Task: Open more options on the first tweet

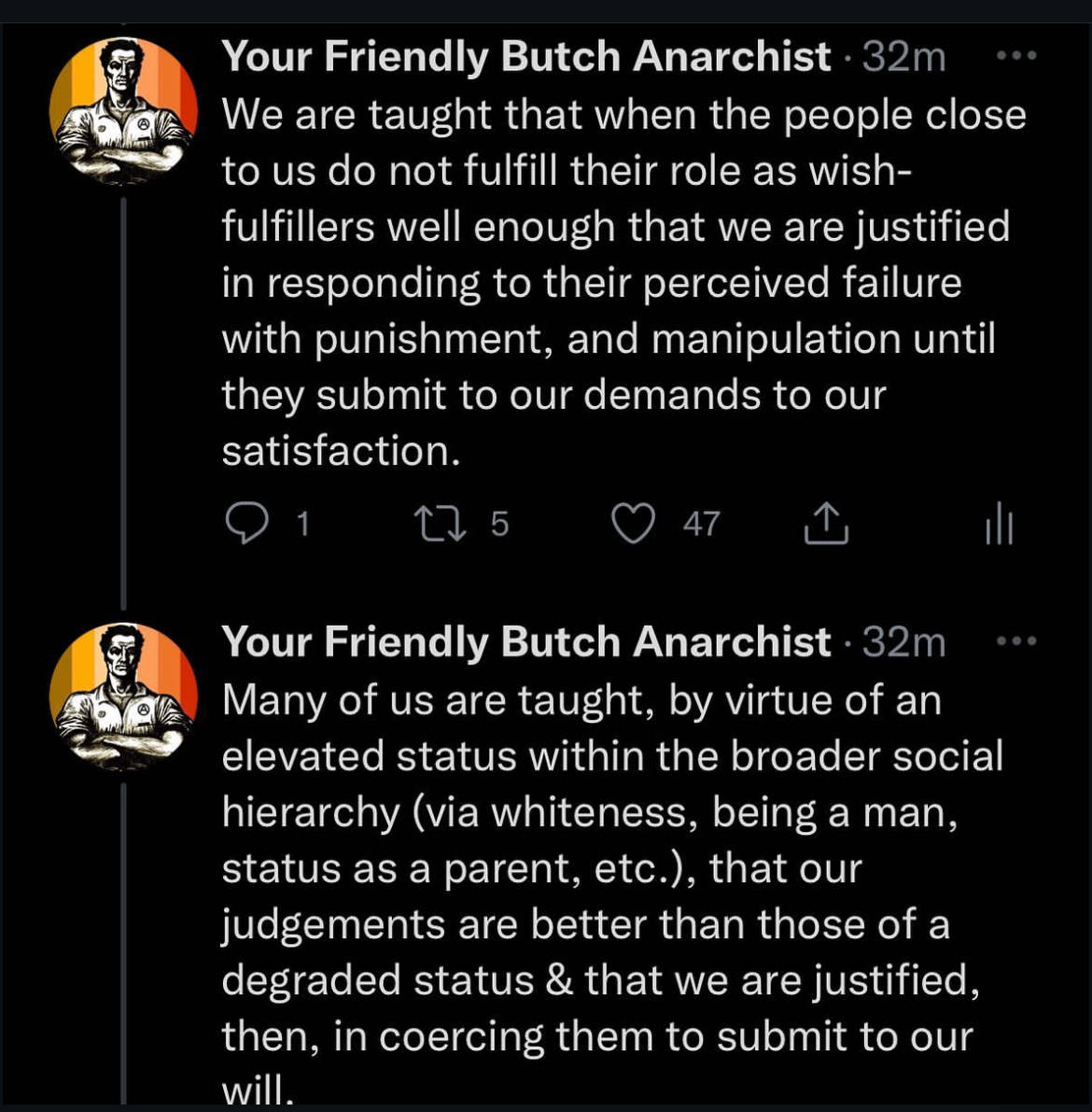Action: point(1016,56)
